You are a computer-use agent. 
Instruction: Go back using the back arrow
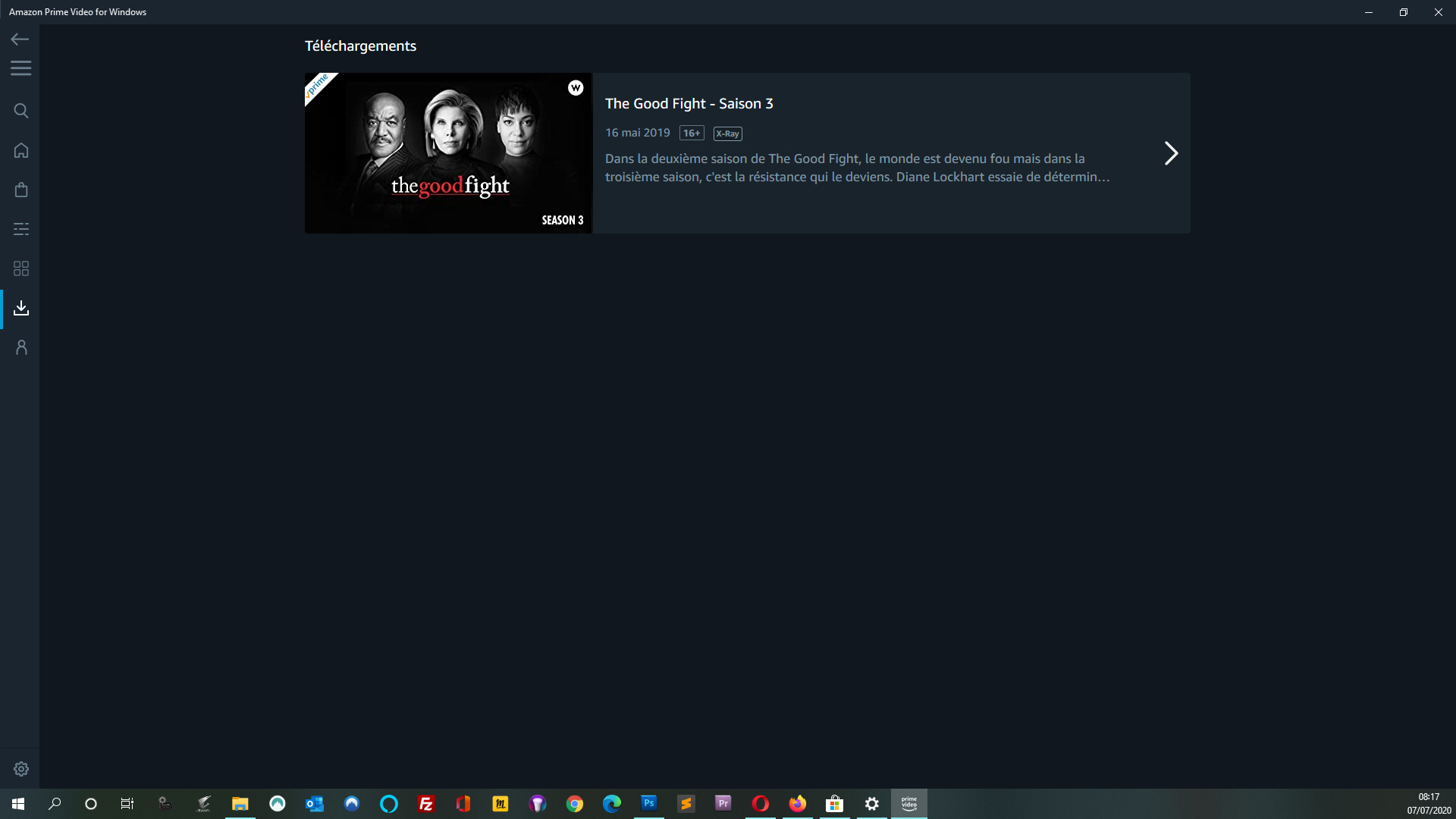[x=20, y=39]
